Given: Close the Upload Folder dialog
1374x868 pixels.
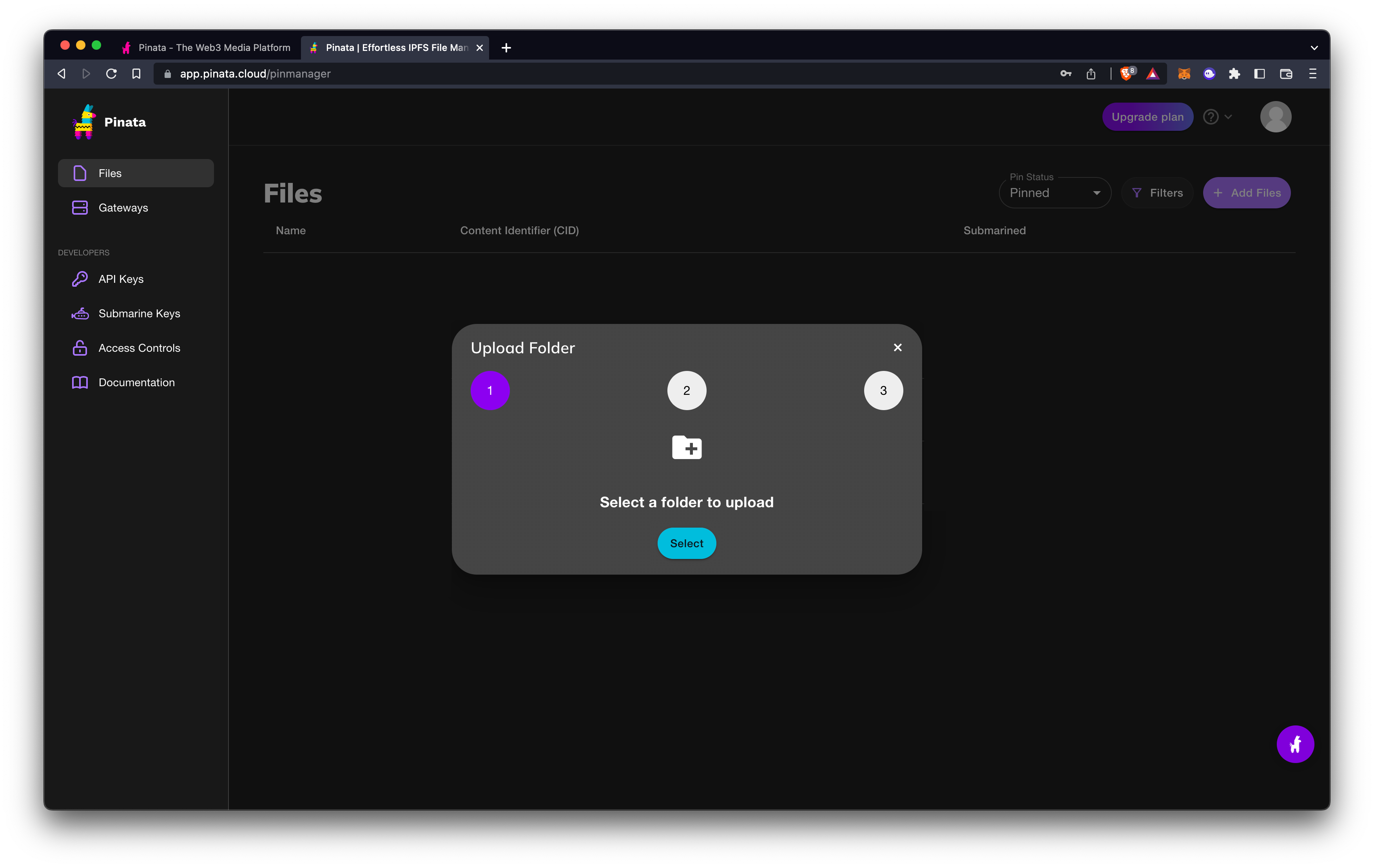Looking at the screenshot, I should (897, 347).
